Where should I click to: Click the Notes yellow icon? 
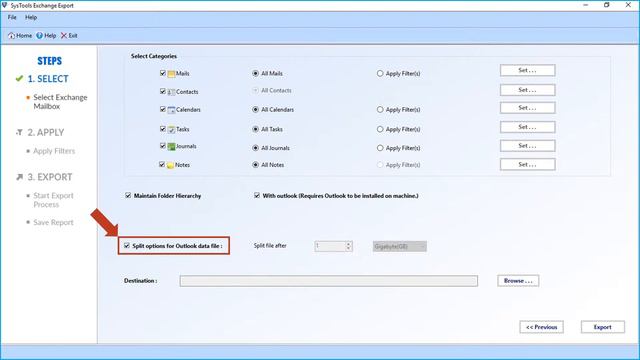click(x=171, y=165)
